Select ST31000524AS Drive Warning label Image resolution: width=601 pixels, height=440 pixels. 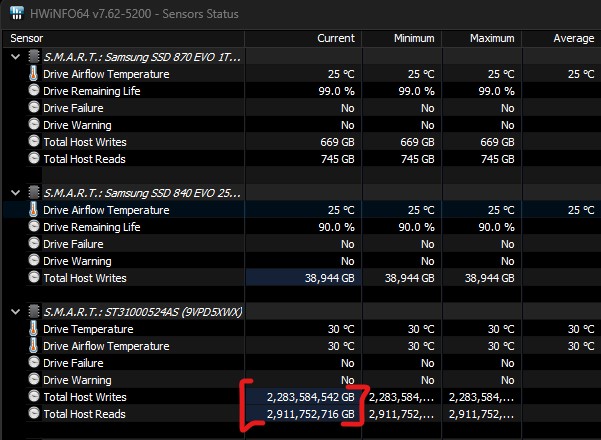click(x=77, y=380)
